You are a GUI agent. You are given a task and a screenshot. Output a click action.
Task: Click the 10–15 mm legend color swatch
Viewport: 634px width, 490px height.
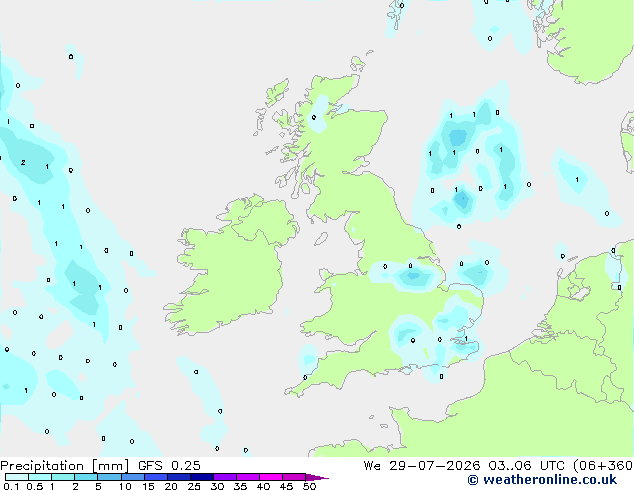click(x=133, y=477)
